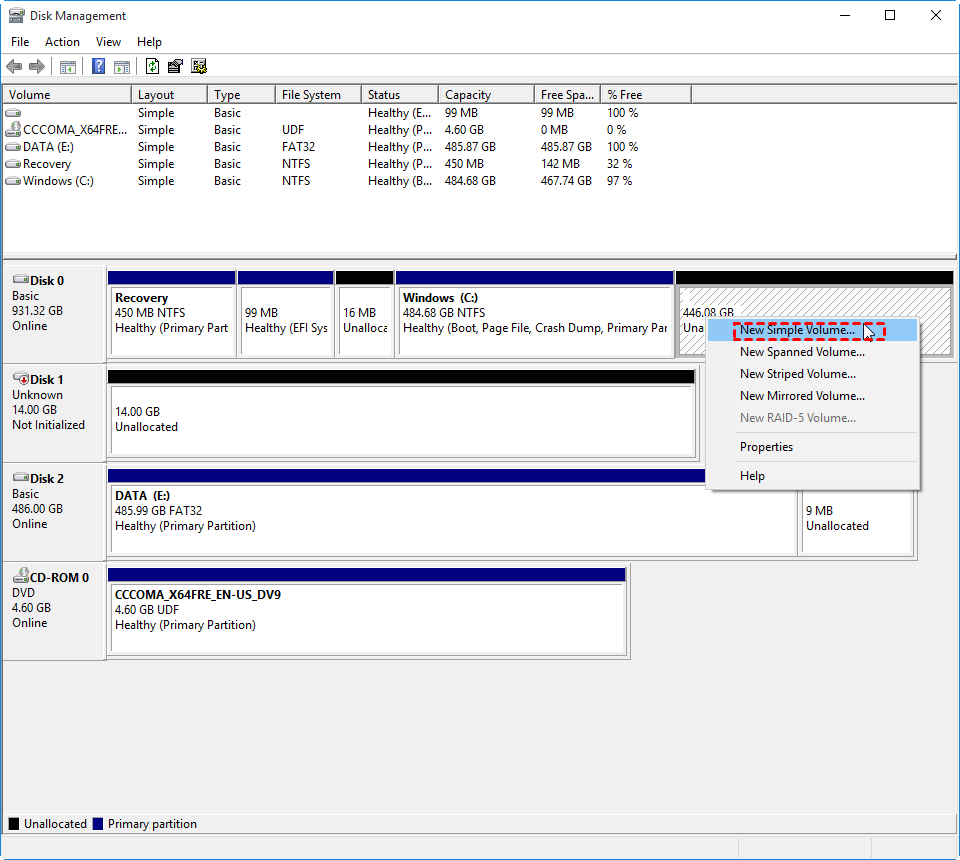Viewport: 960px width, 860px height.
Task: Click the Show/Hide Console Tree icon
Action: [68, 67]
